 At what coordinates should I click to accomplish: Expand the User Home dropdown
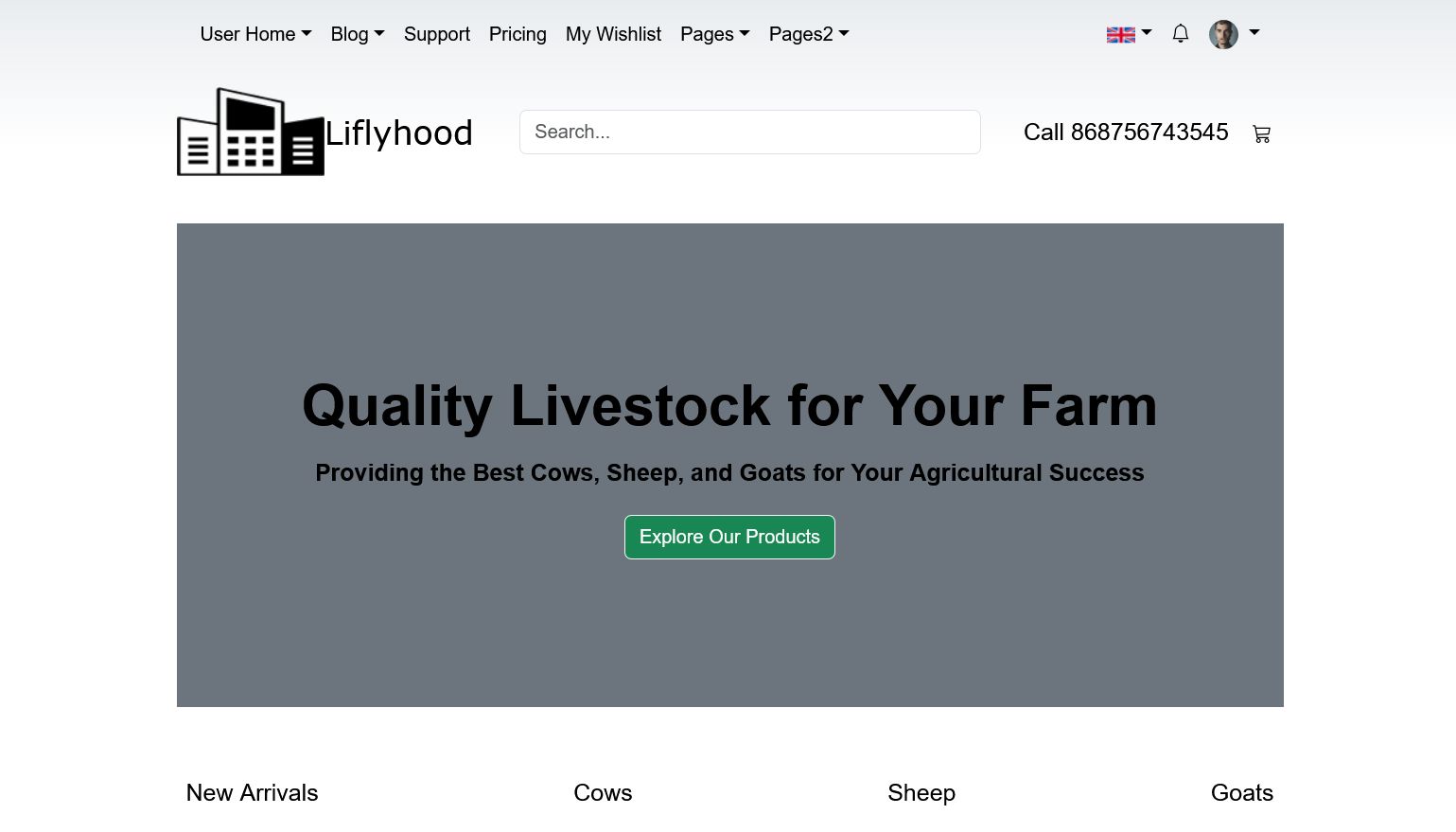click(x=255, y=34)
